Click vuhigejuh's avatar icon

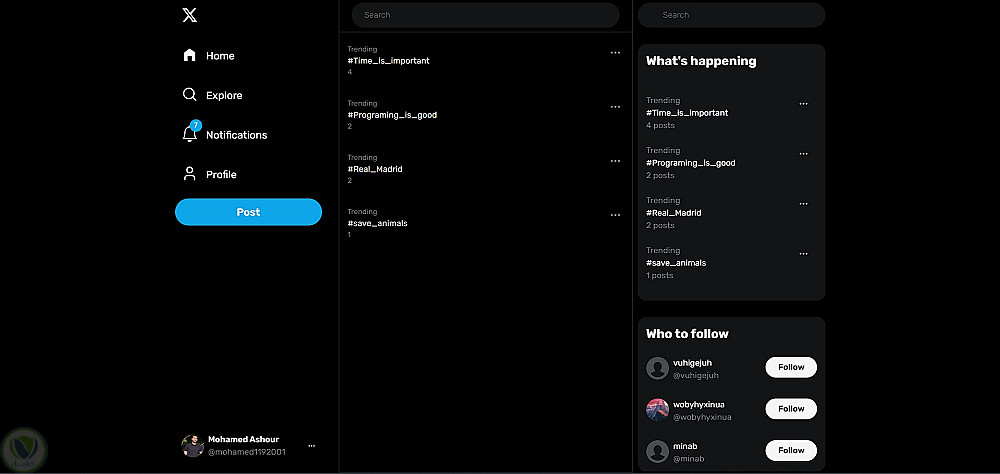point(657,368)
